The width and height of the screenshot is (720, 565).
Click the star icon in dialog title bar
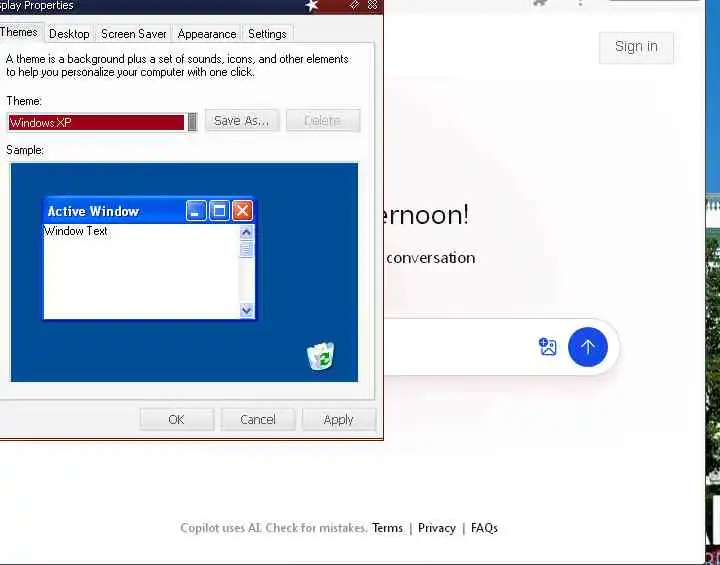point(312,5)
